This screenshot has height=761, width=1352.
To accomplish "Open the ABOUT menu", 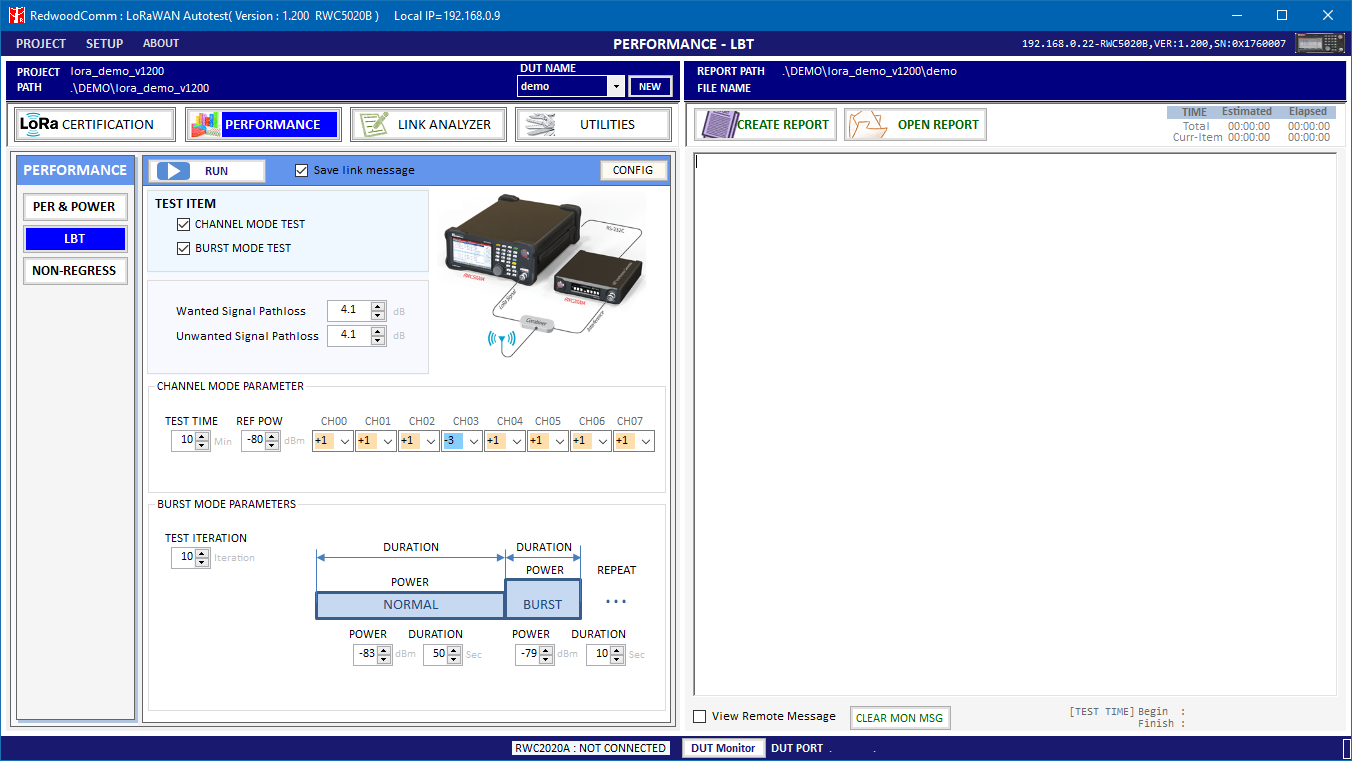I will [x=161, y=44].
